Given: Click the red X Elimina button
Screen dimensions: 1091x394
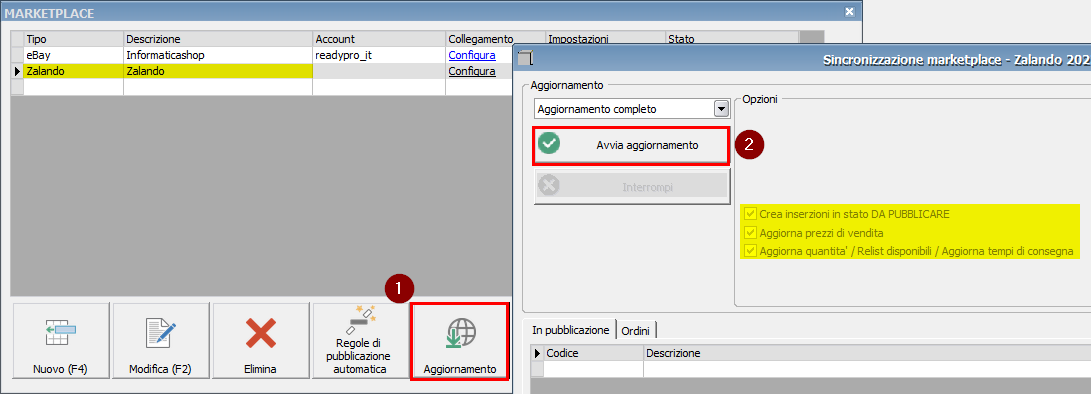Looking at the screenshot, I should 260,333.
